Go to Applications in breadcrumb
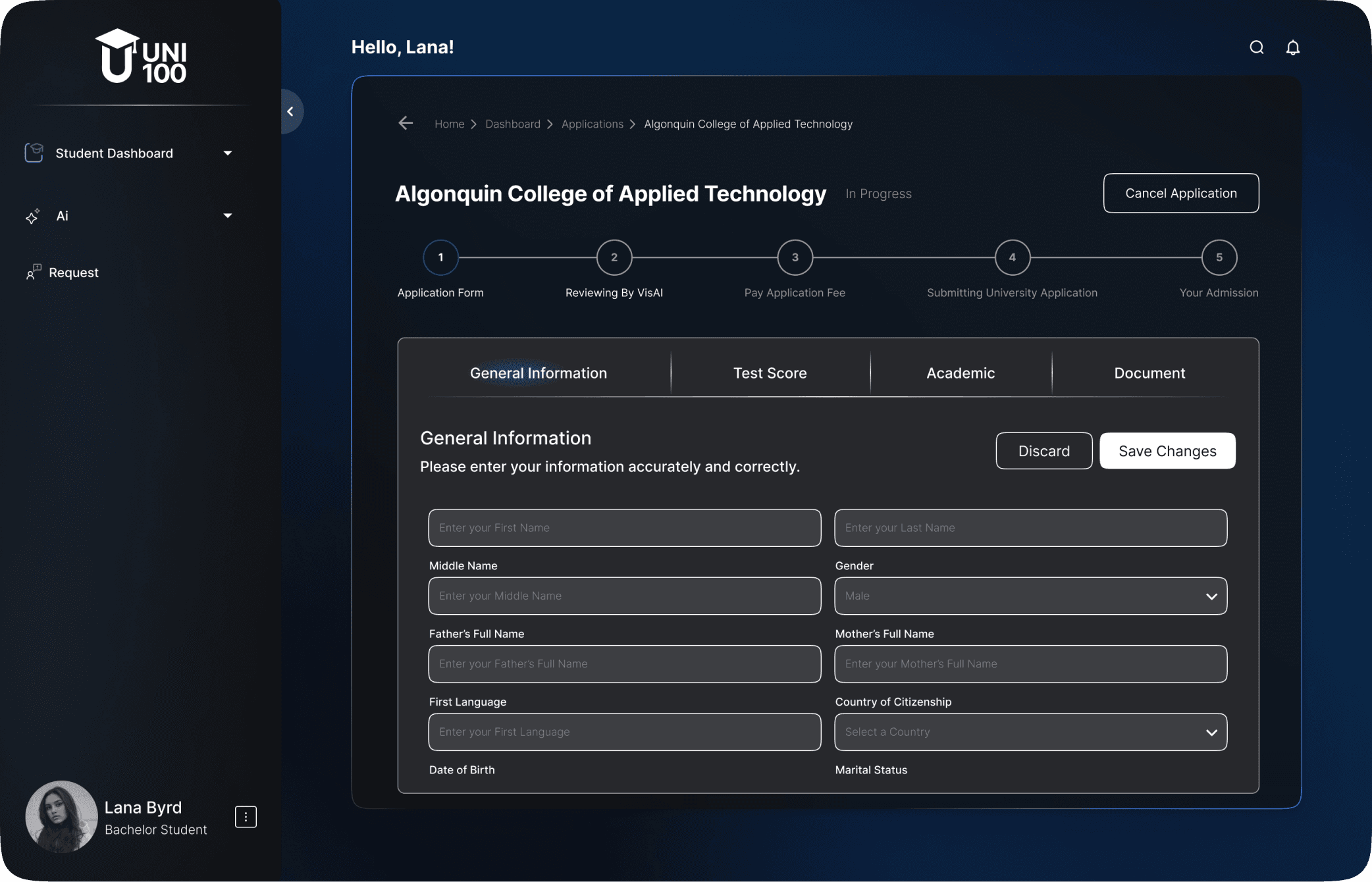This screenshot has height=882, width=1372. [x=593, y=124]
